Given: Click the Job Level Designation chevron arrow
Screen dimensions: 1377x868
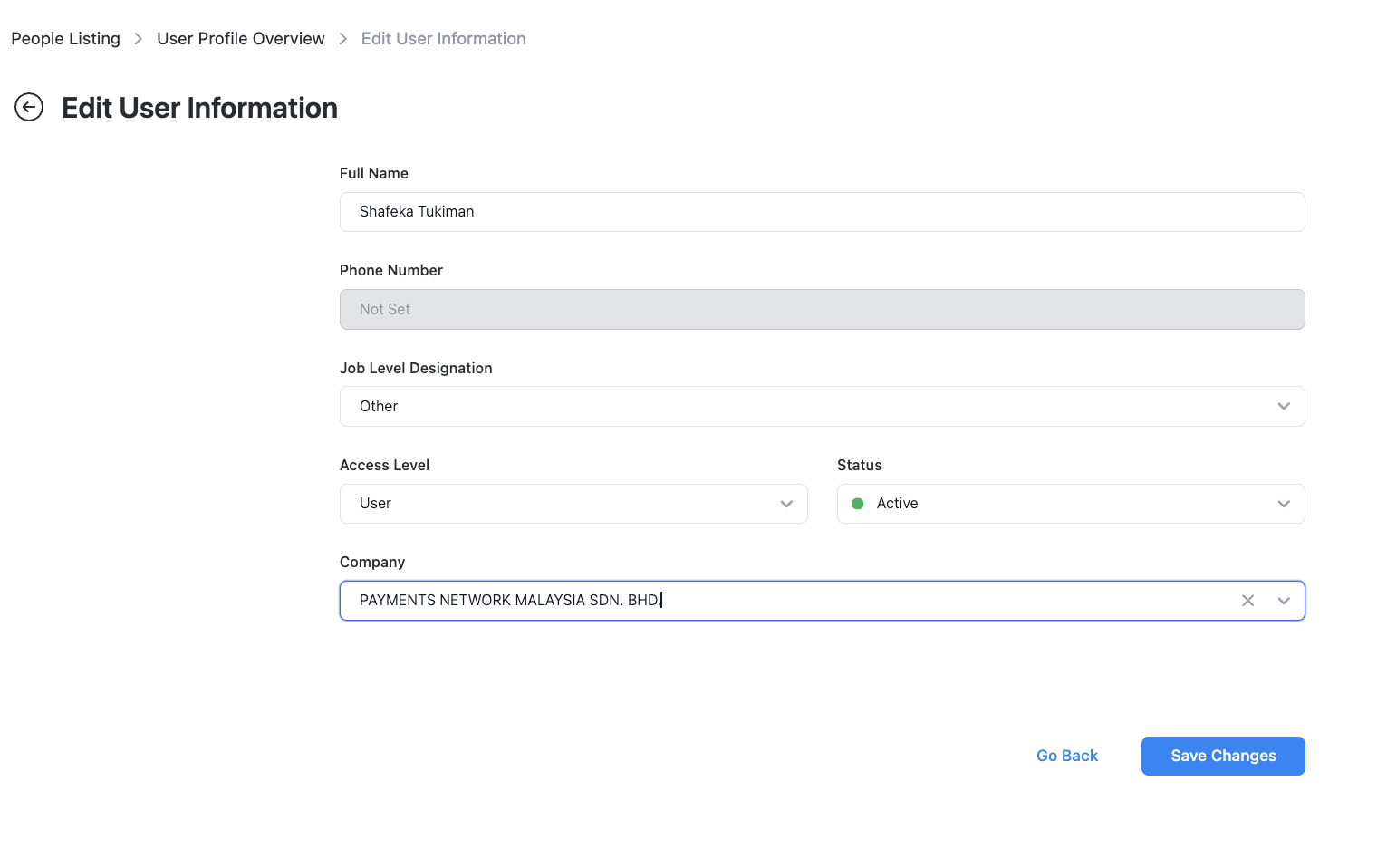Looking at the screenshot, I should click(x=1284, y=406).
